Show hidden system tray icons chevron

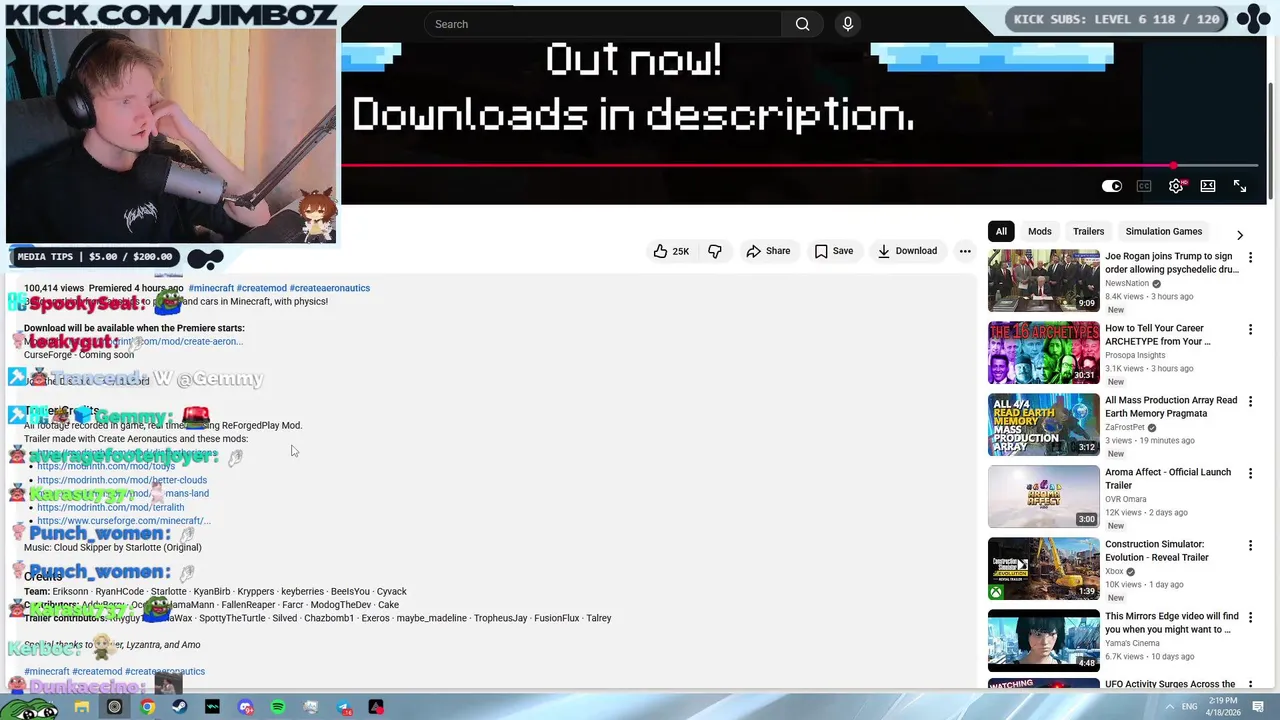click(1170, 707)
